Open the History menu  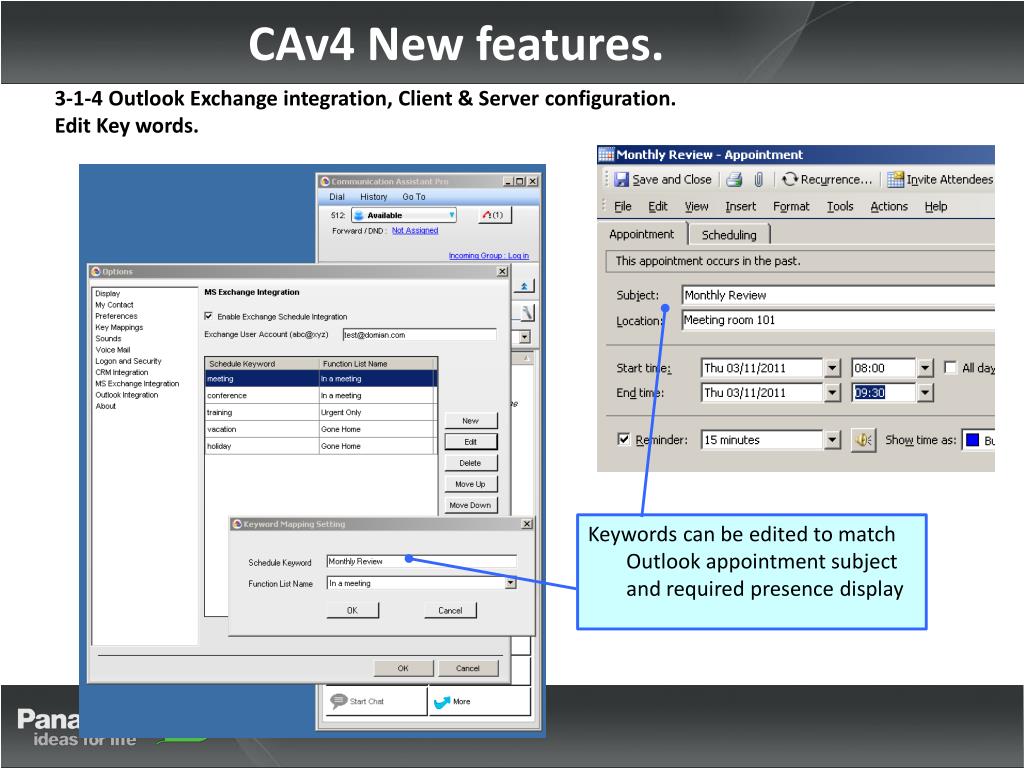pos(374,197)
